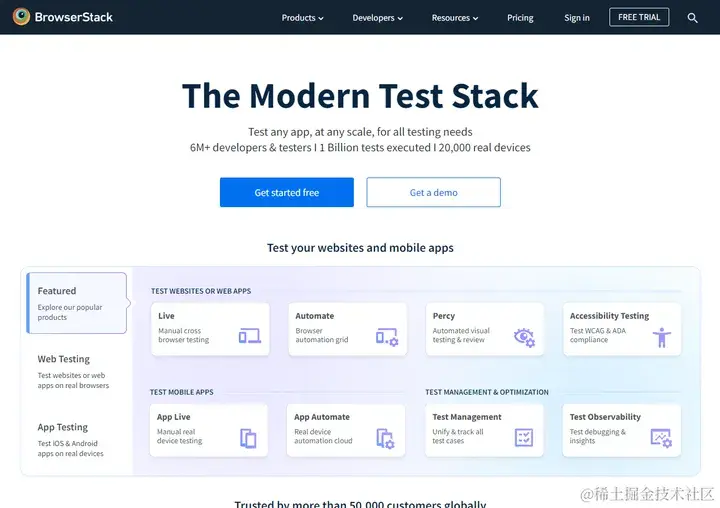Click the Test Management checklist icon

[x=524, y=438]
